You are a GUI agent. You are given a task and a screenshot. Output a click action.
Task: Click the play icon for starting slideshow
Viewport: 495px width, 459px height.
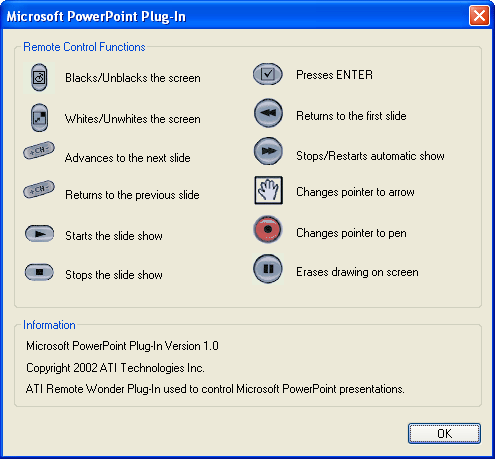tap(40, 234)
